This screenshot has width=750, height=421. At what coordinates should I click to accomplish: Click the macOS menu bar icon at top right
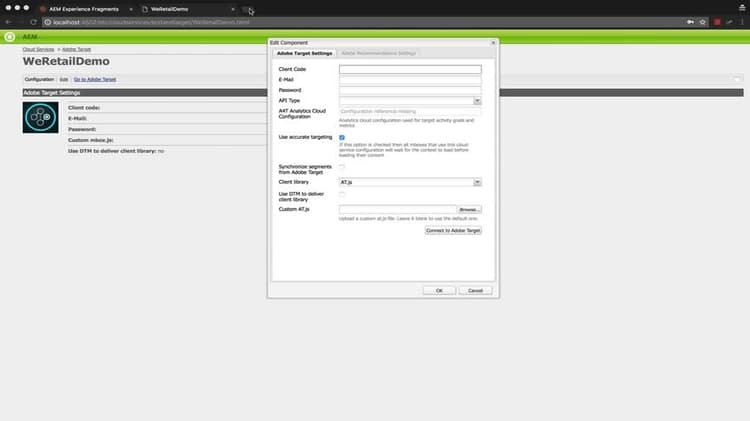coord(742,7)
